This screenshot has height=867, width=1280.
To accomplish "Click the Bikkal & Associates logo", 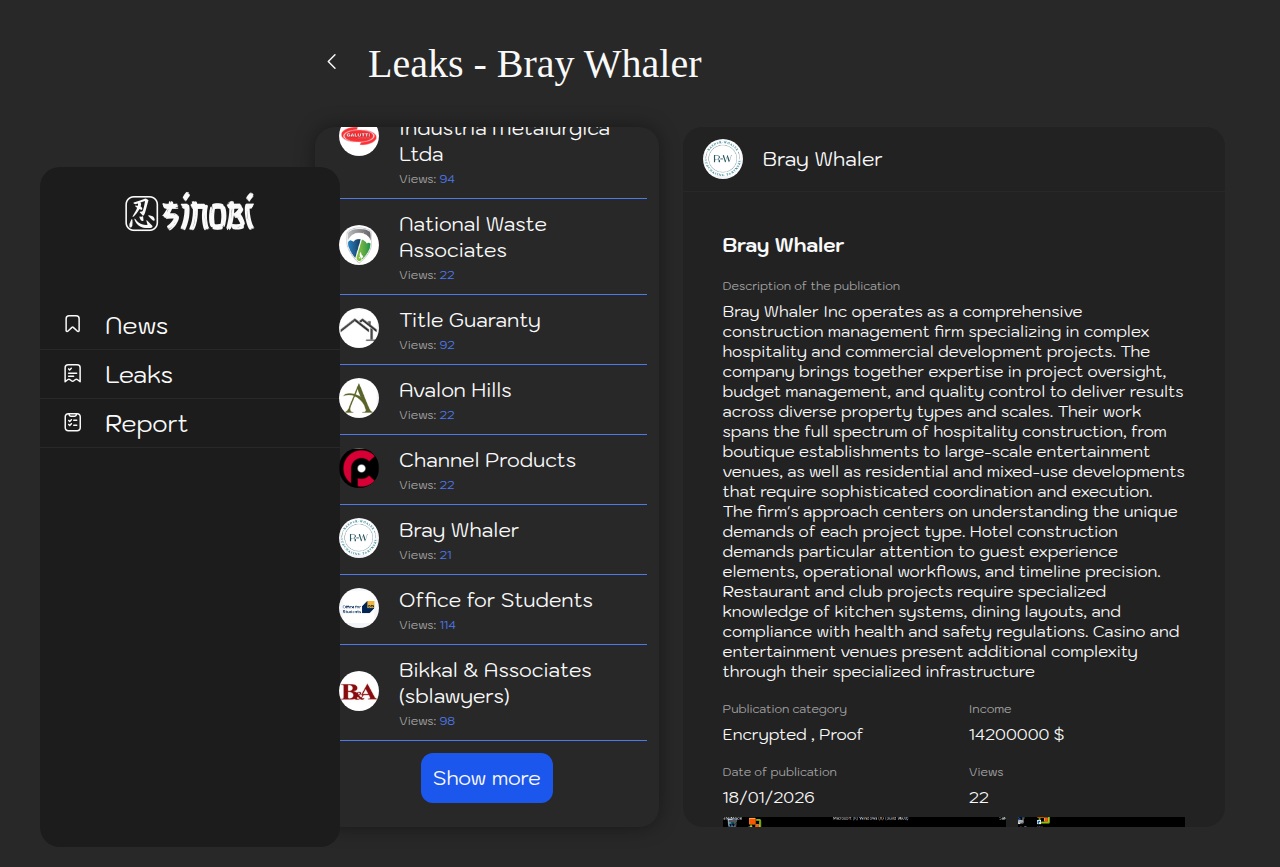I will [x=359, y=691].
